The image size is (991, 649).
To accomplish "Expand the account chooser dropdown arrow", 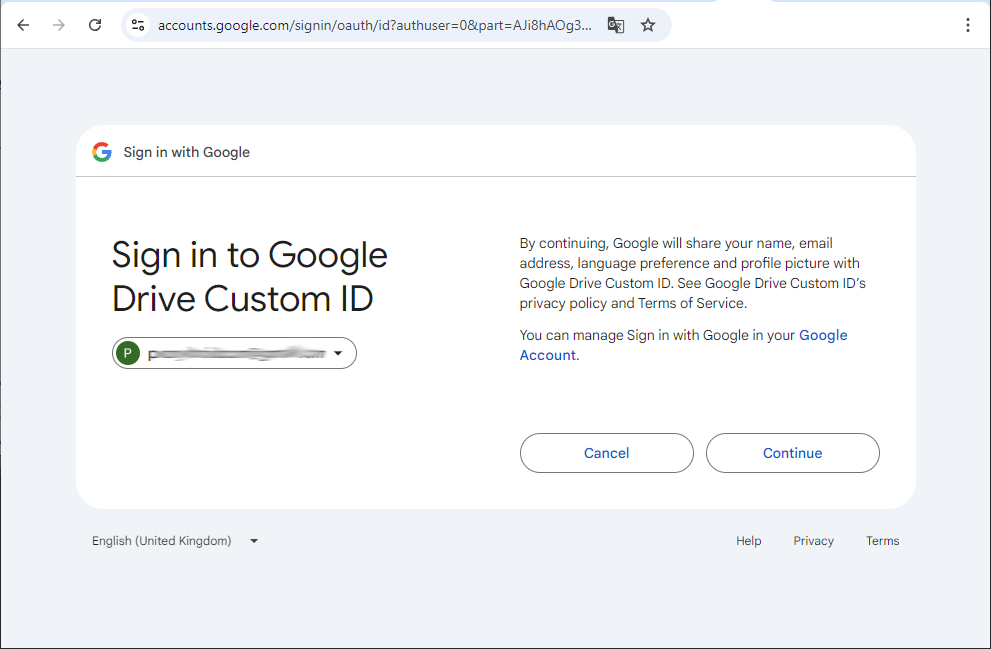I will (338, 353).
